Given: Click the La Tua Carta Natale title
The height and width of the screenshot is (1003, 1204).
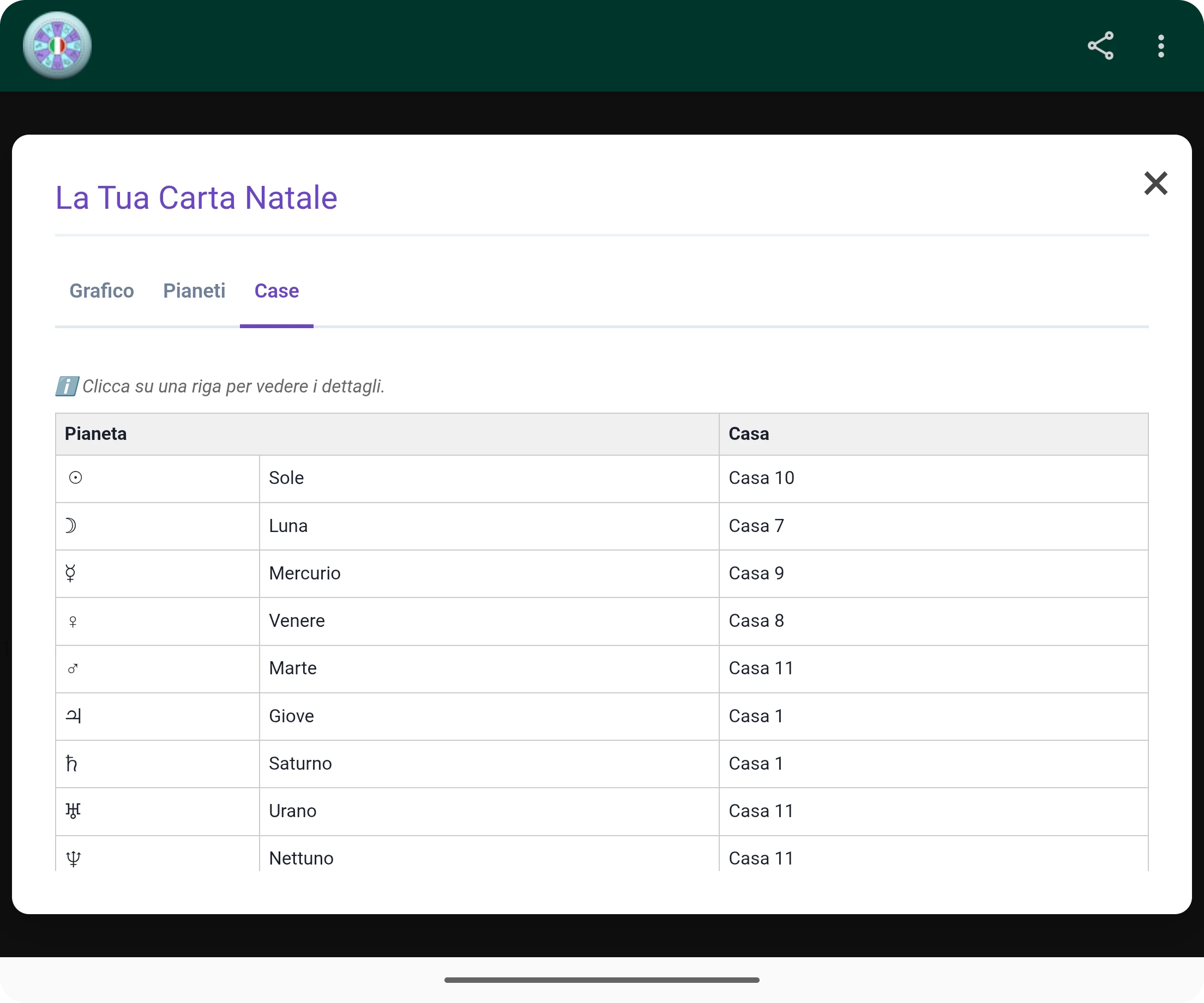Looking at the screenshot, I should pos(196,198).
